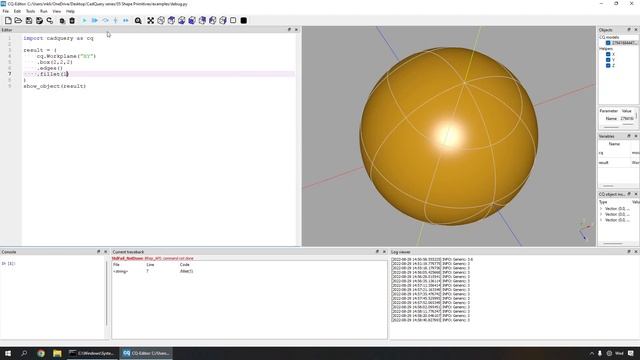Click the import cadquery as cq line

tap(58, 38)
